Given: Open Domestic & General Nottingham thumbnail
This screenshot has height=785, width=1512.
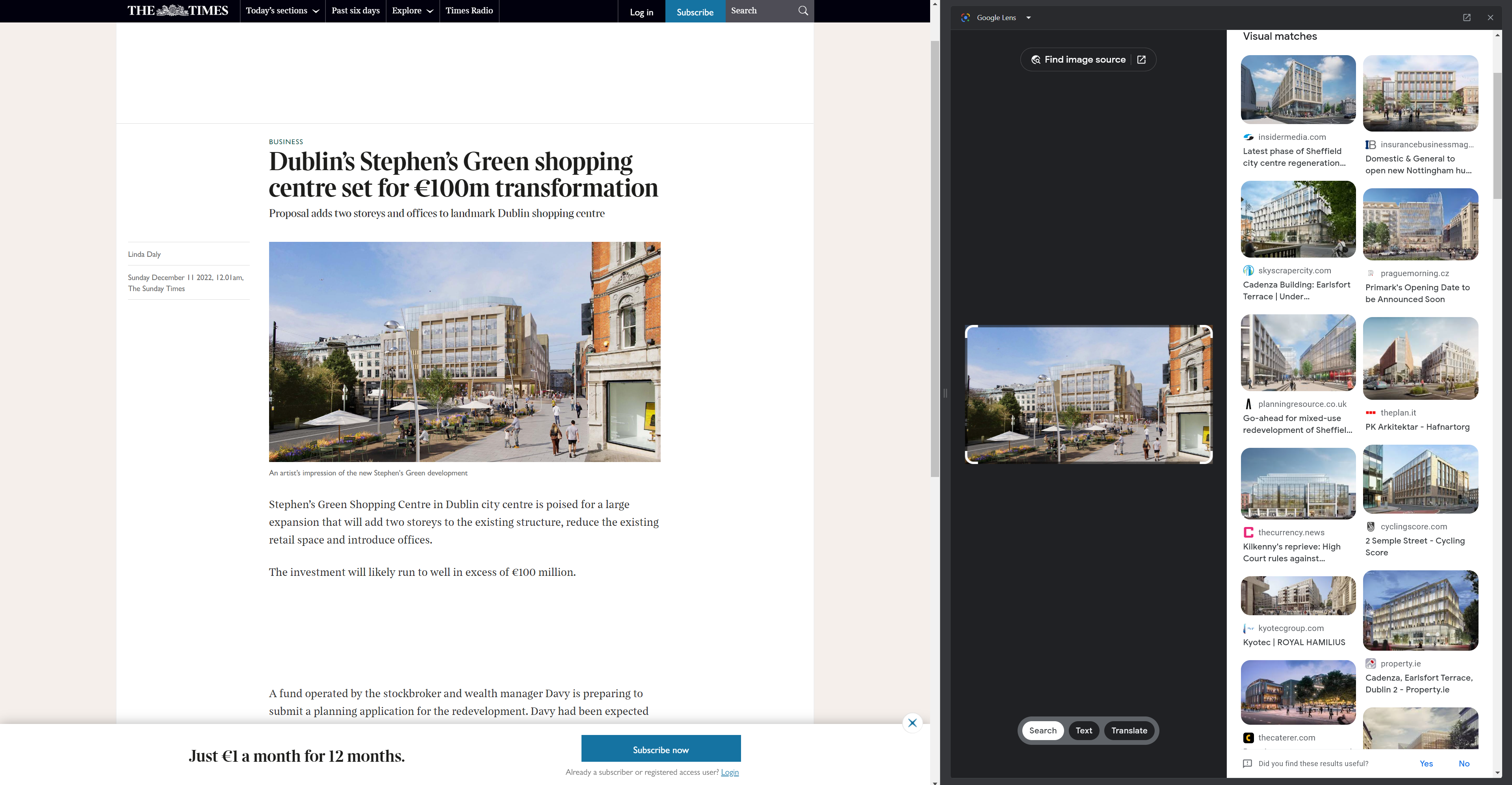Looking at the screenshot, I should pyautogui.click(x=1420, y=93).
